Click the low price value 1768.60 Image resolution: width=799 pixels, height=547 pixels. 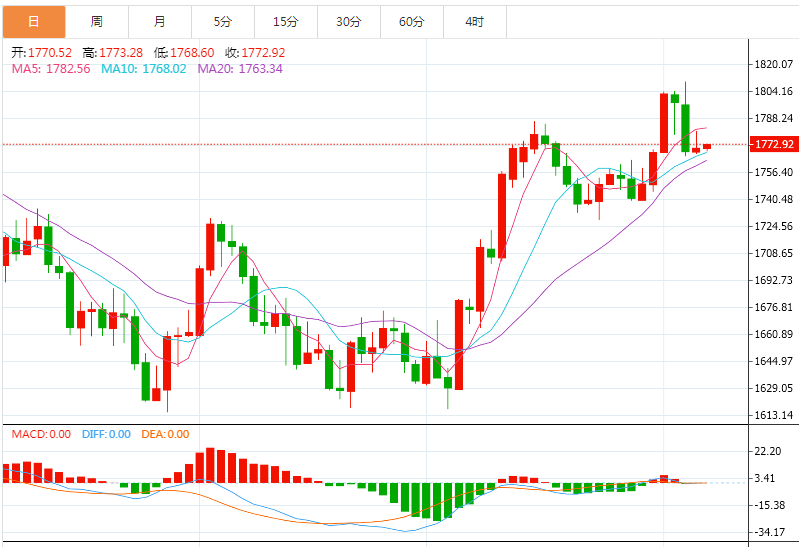pyautogui.click(x=192, y=53)
